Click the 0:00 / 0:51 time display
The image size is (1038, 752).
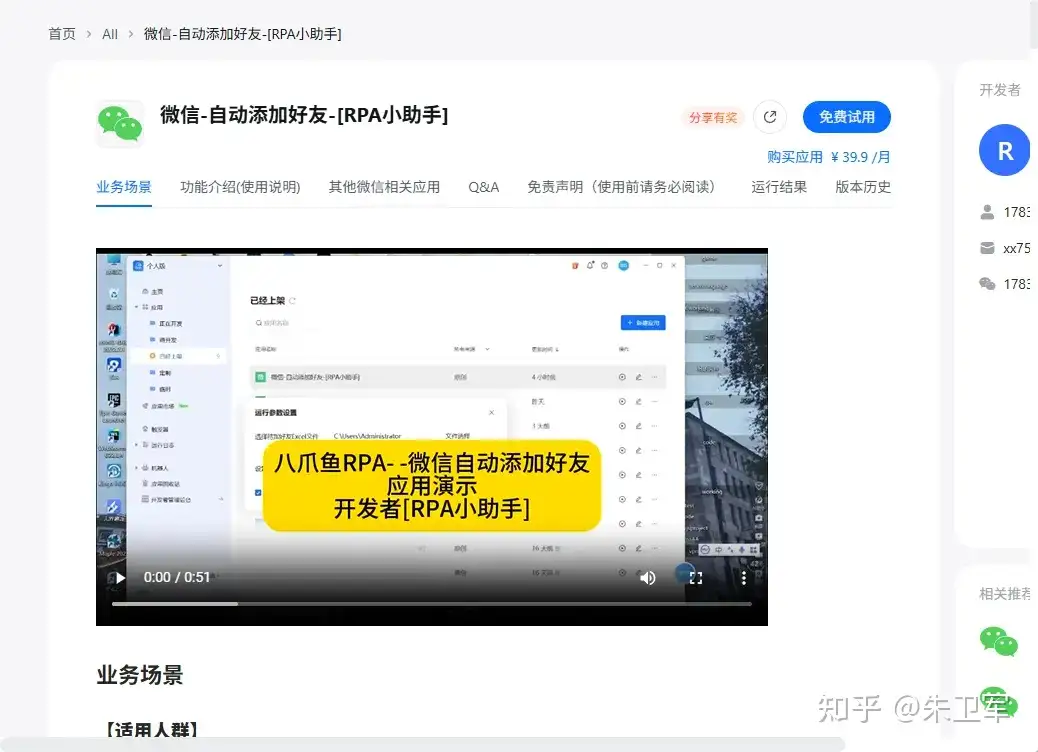click(177, 578)
